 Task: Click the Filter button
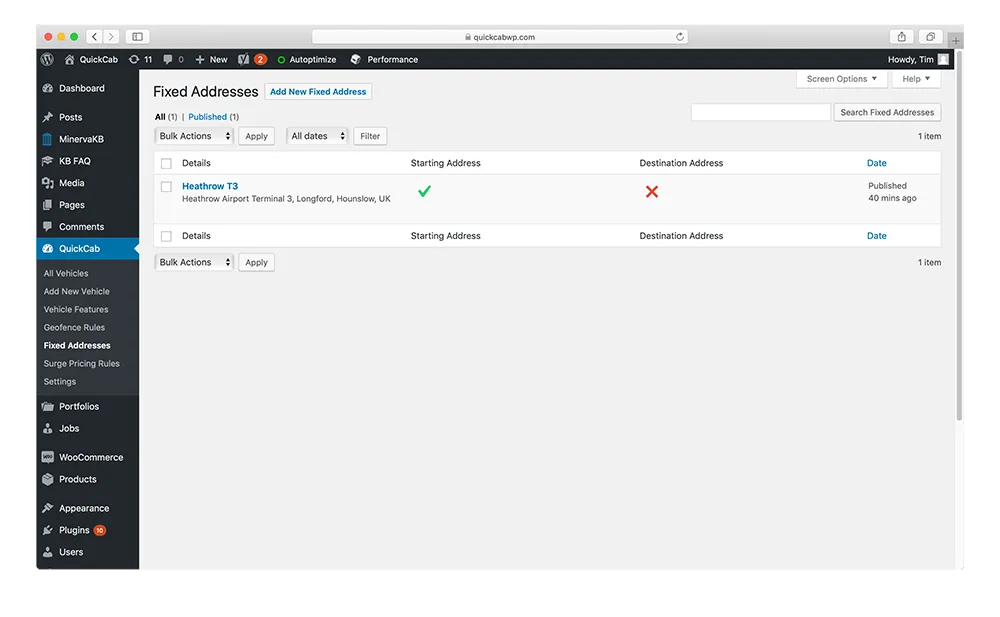pyautogui.click(x=370, y=136)
